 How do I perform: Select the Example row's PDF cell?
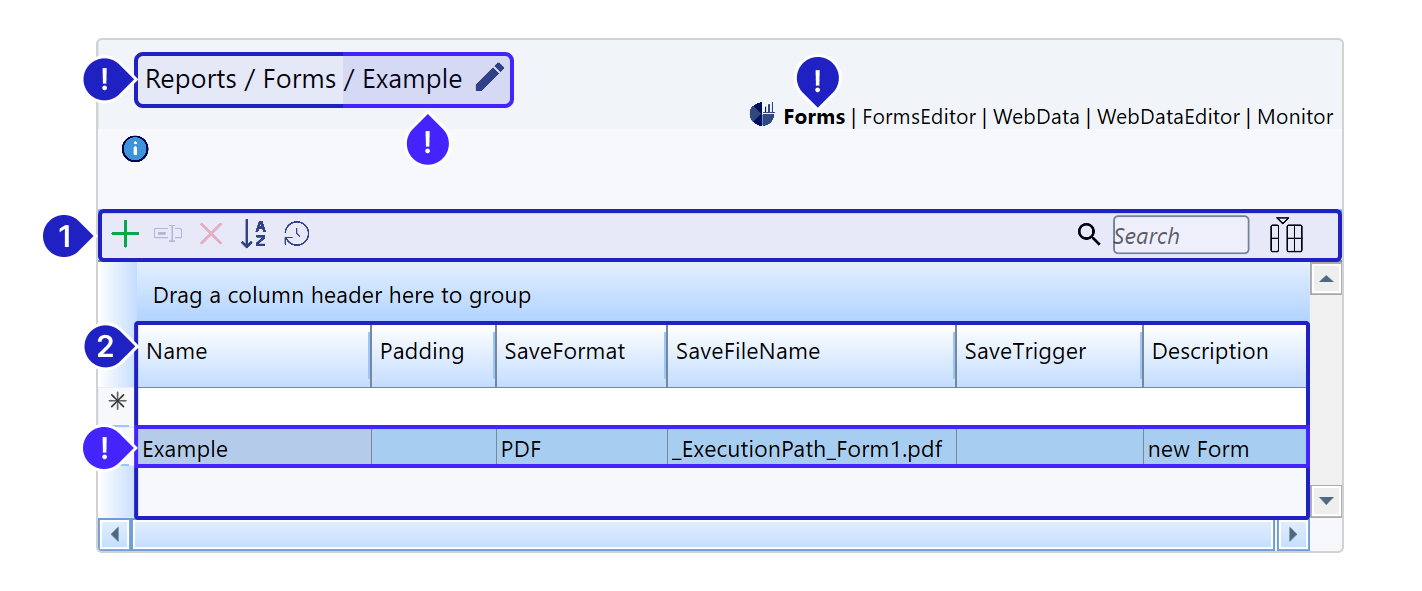click(x=580, y=450)
